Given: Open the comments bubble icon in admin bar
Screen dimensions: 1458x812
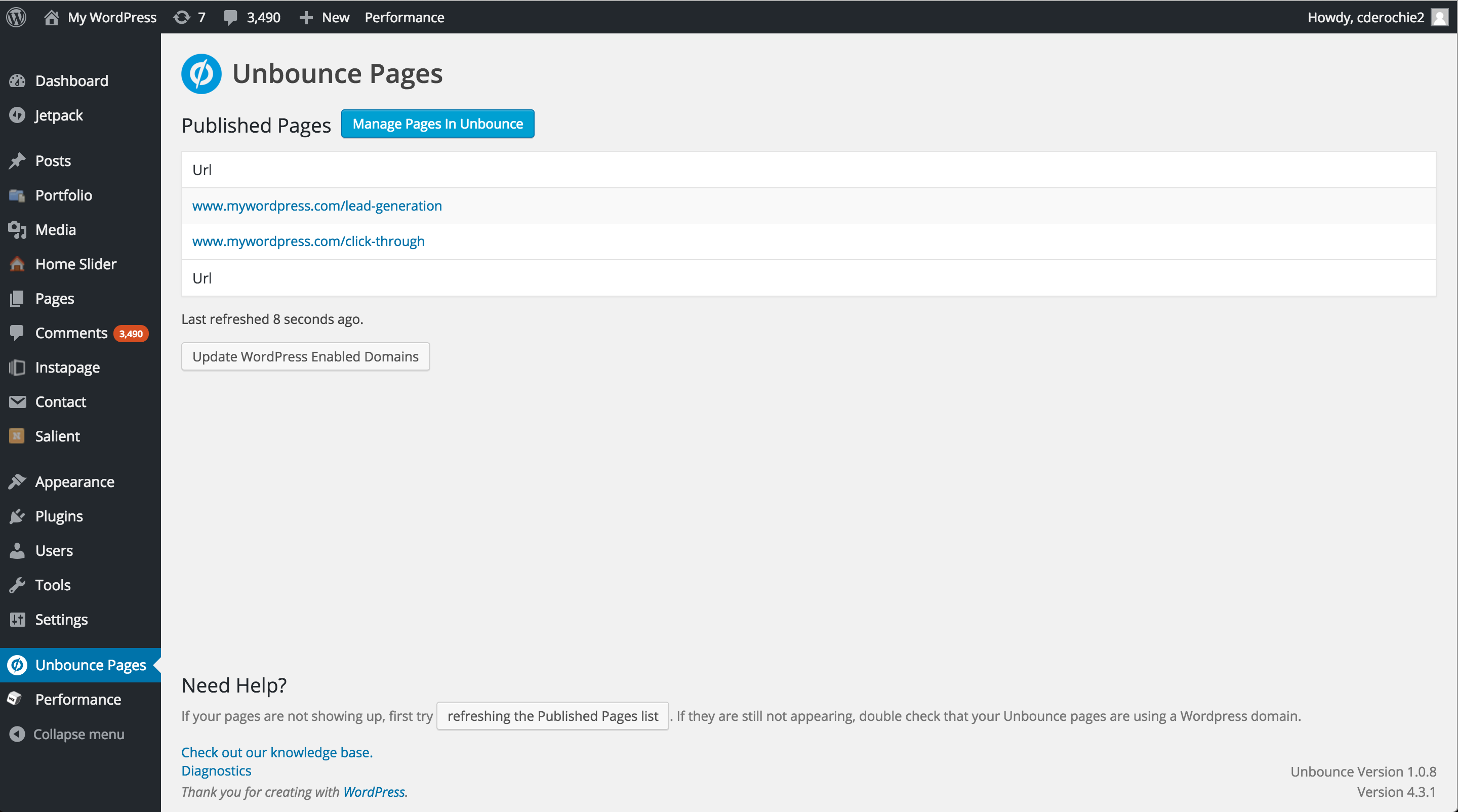Looking at the screenshot, I should pos(230,18).
